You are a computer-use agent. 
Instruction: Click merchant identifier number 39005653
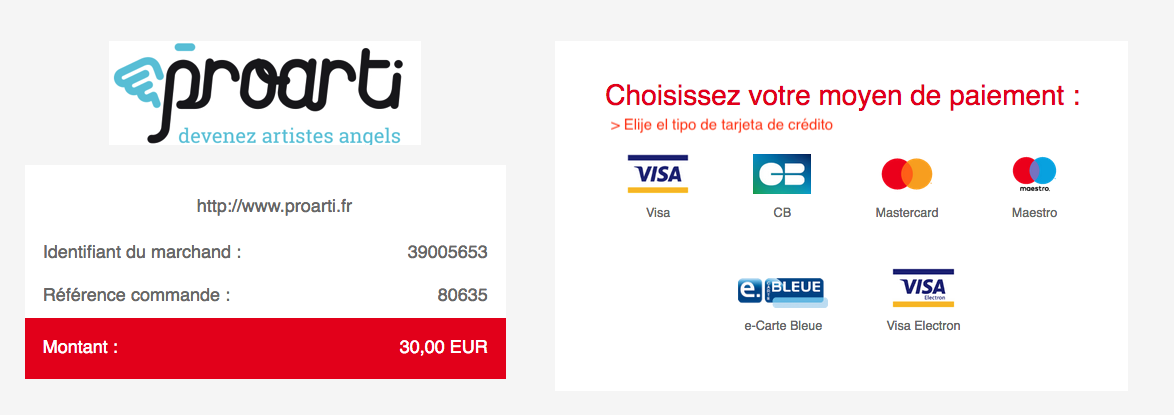coord(447,252)
